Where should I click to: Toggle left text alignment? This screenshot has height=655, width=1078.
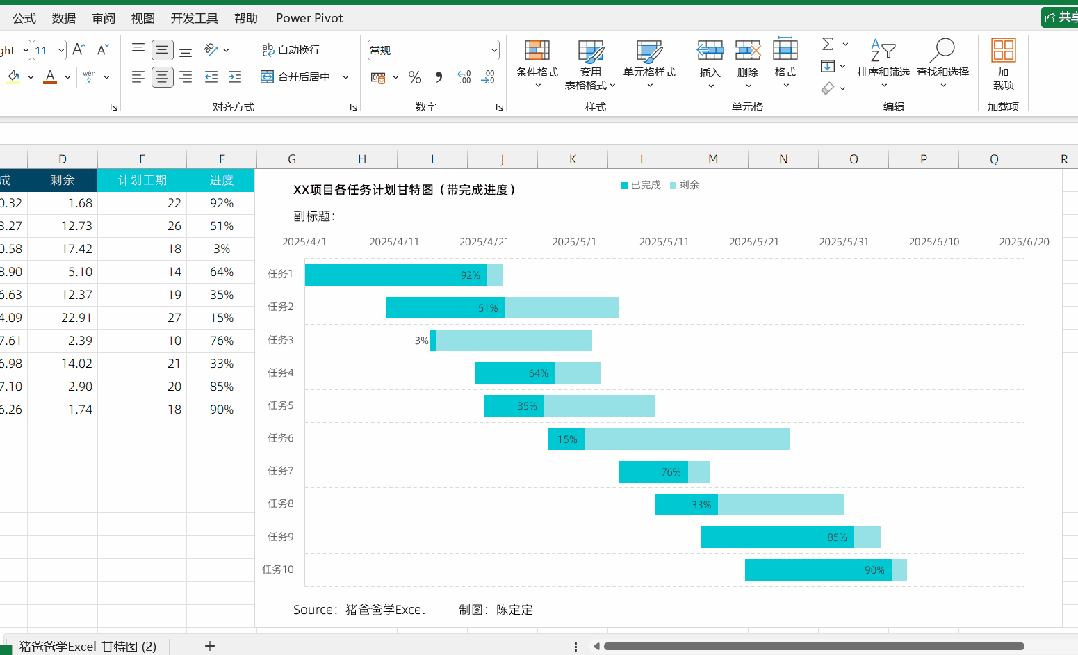[138, 77]
